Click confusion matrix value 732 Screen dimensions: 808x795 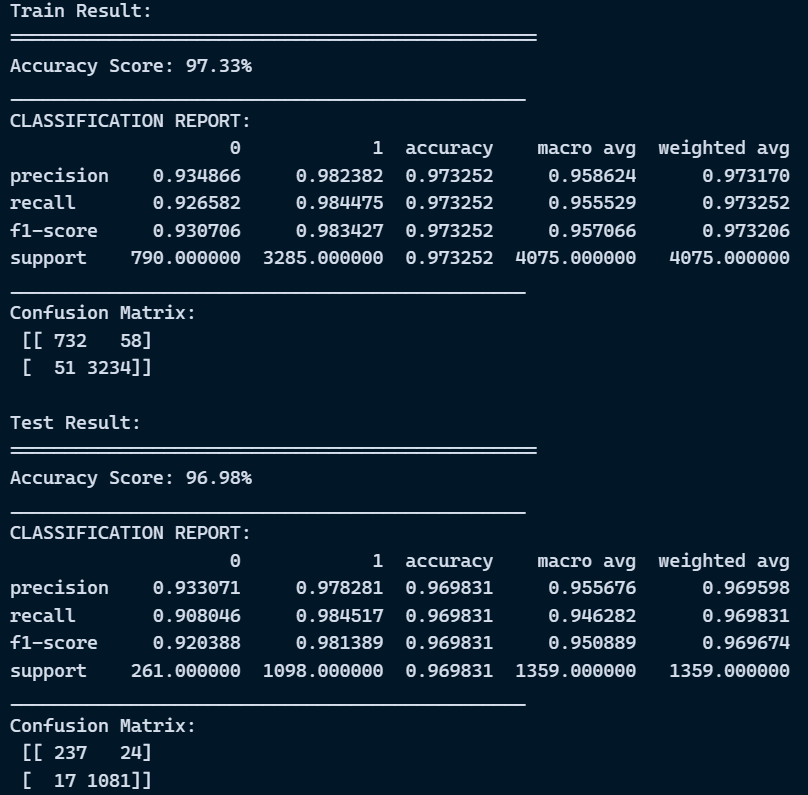click(x=70, y=341)
